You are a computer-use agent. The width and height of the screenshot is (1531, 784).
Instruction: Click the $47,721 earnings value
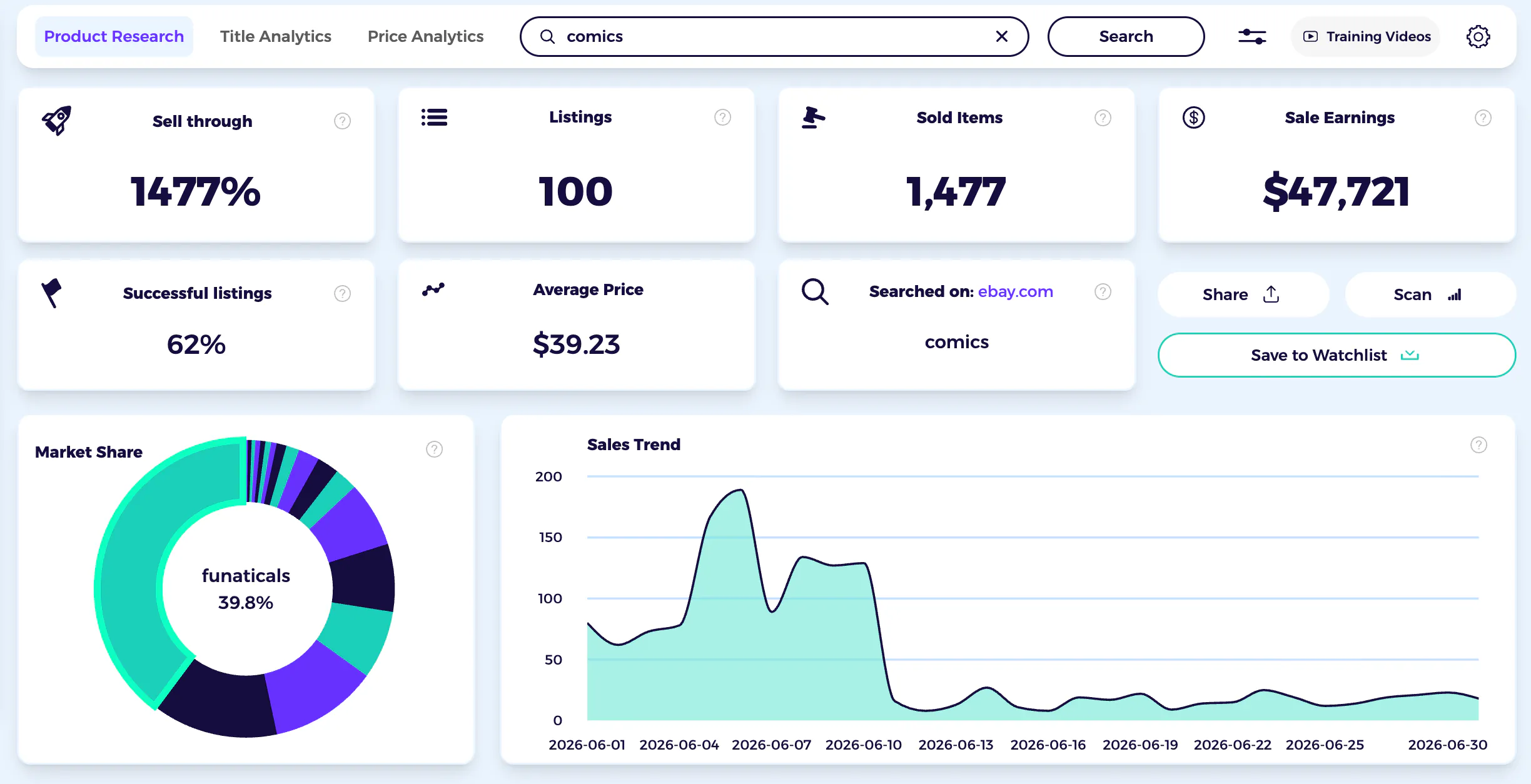pos(1336,191)
